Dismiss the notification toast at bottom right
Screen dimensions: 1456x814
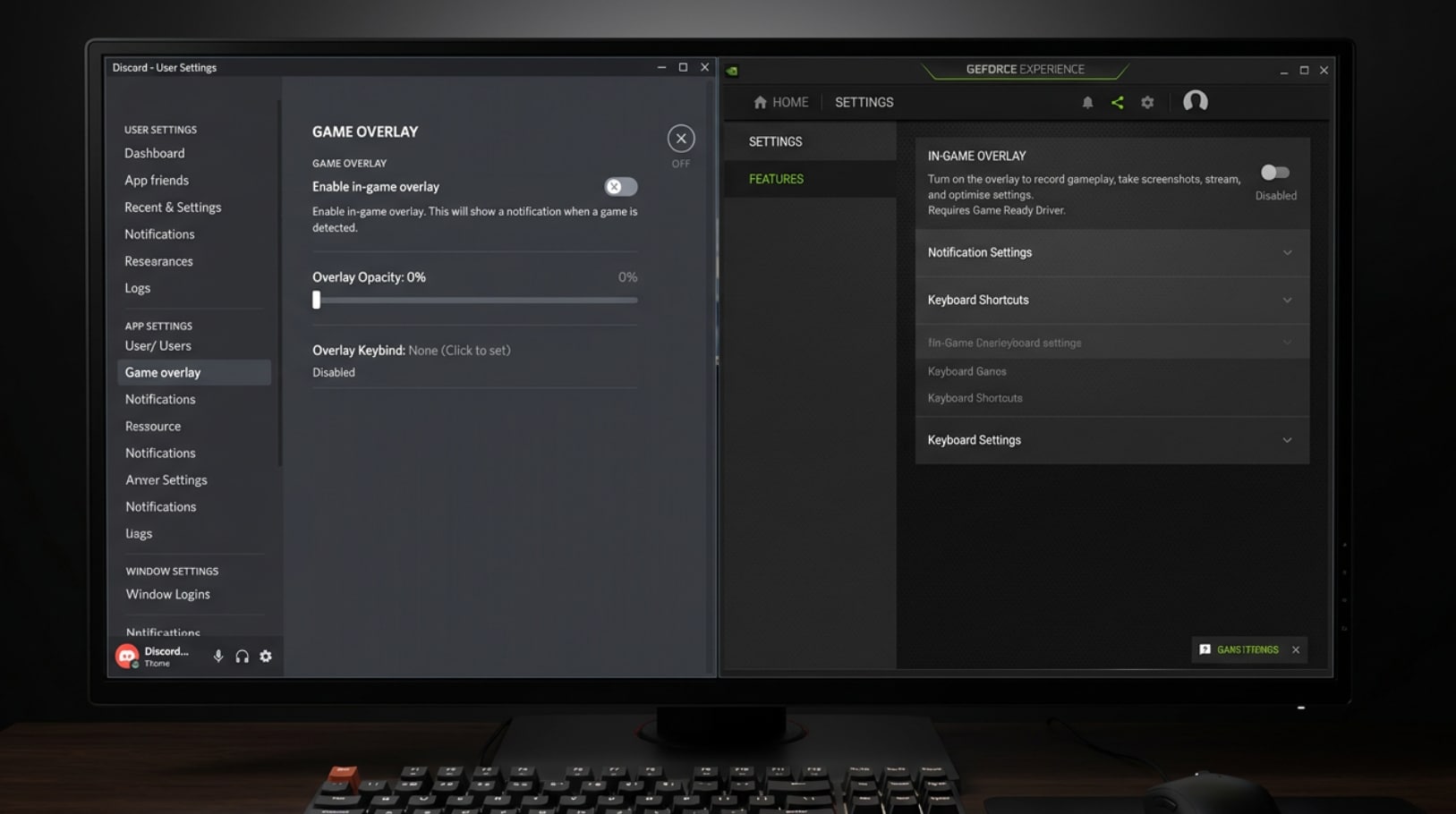pos(1295,650)
